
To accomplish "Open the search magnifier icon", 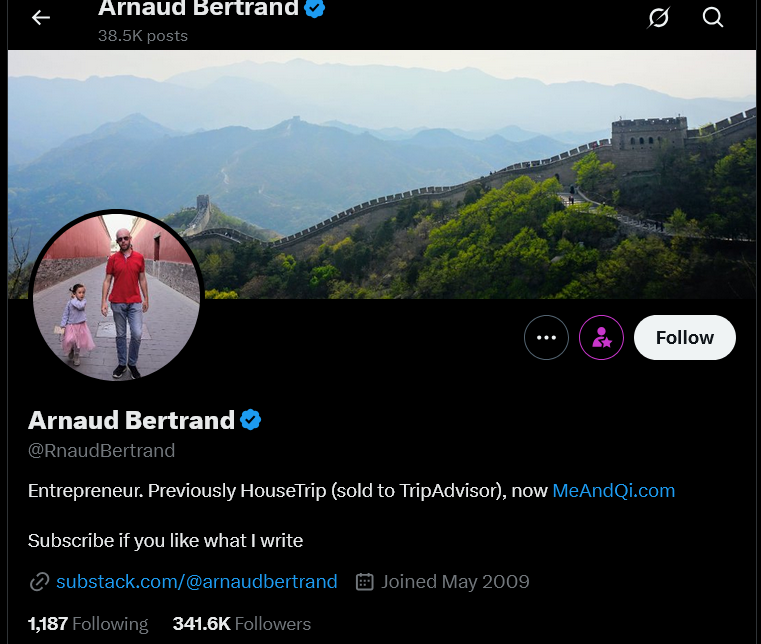I will tap(712, 17).
